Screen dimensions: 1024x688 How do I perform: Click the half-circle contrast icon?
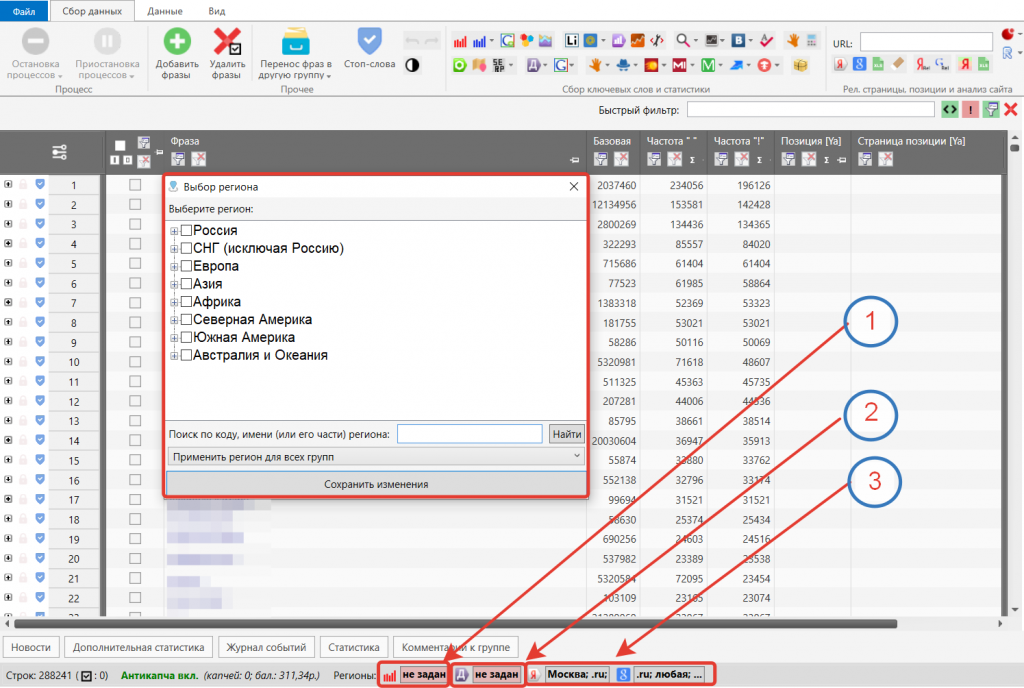point(412,65)
